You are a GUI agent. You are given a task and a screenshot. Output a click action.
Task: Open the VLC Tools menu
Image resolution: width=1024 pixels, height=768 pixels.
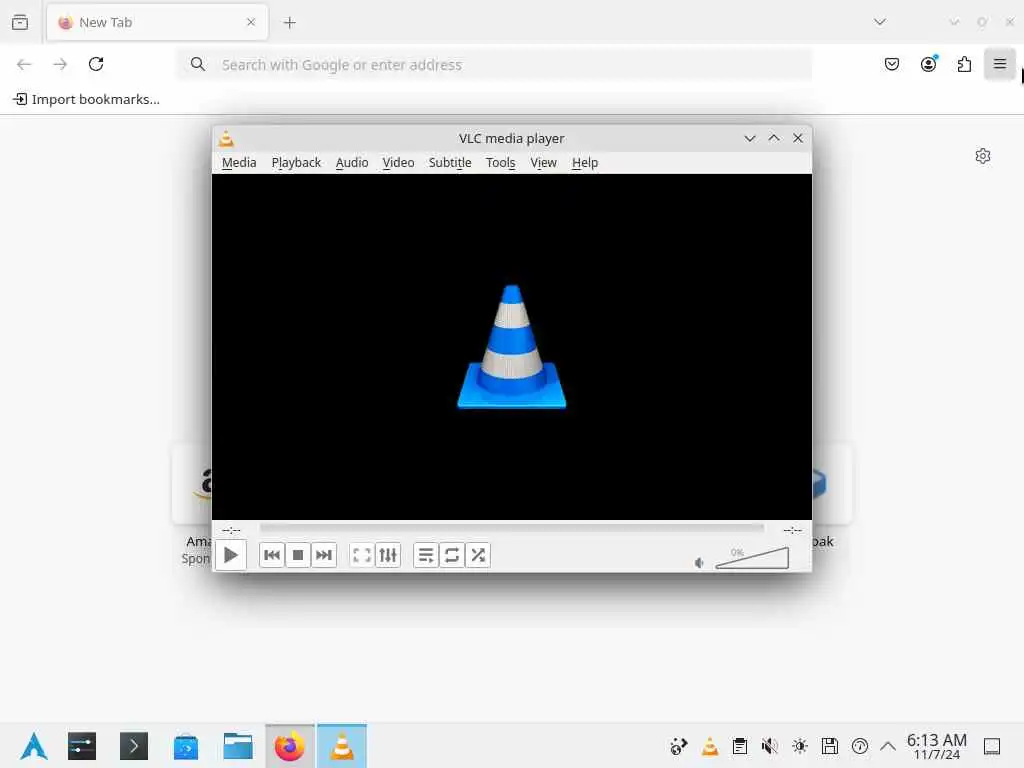[500, 163]
